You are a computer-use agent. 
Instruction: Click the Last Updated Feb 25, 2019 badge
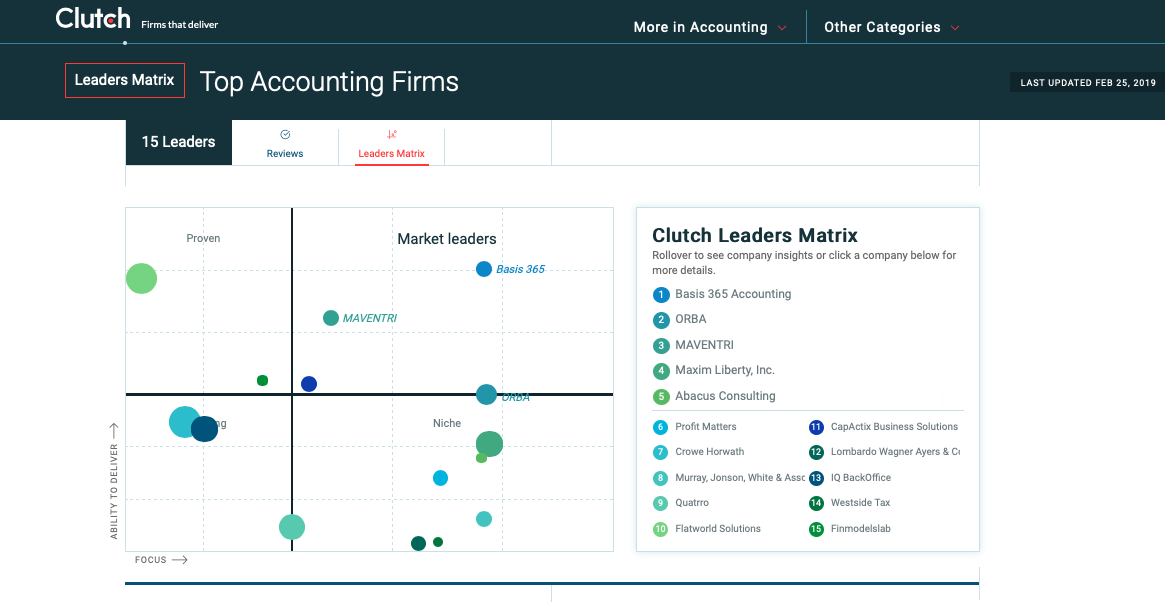click(1087, 82)
